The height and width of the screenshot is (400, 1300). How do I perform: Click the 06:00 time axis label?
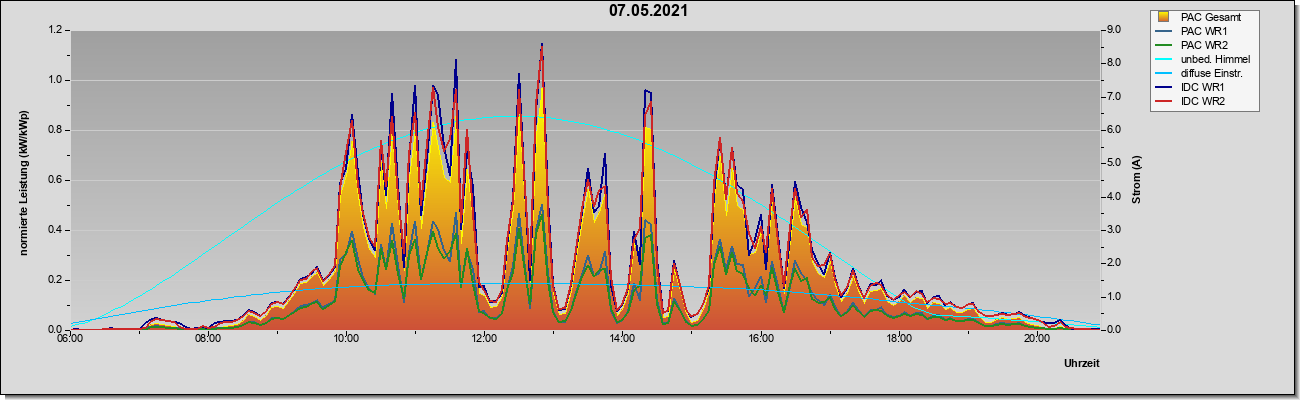pyautogui.click(x=69, y=338)
